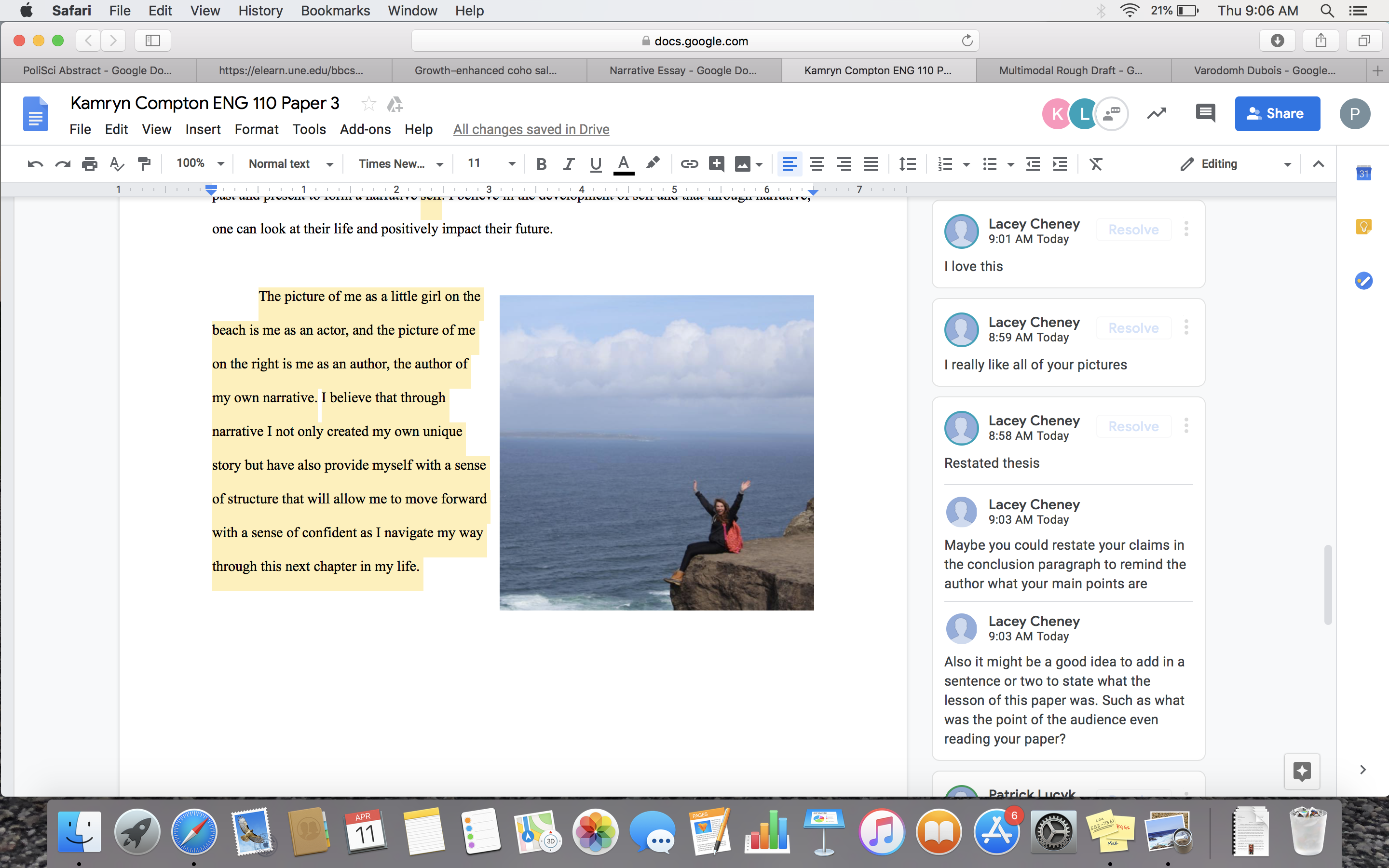Open comment history speech-bubble icon
This screenshot has height=868, width=1389.
[1205, 113]
